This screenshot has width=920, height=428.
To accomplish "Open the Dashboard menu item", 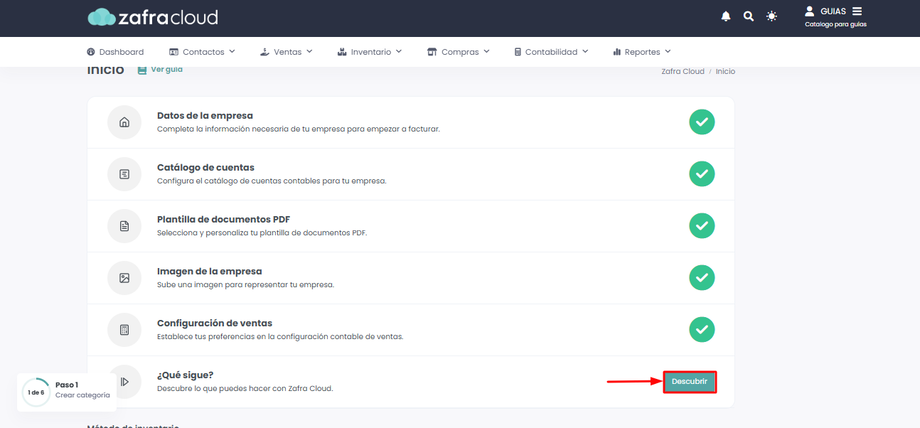I will [x=115, y=52].
